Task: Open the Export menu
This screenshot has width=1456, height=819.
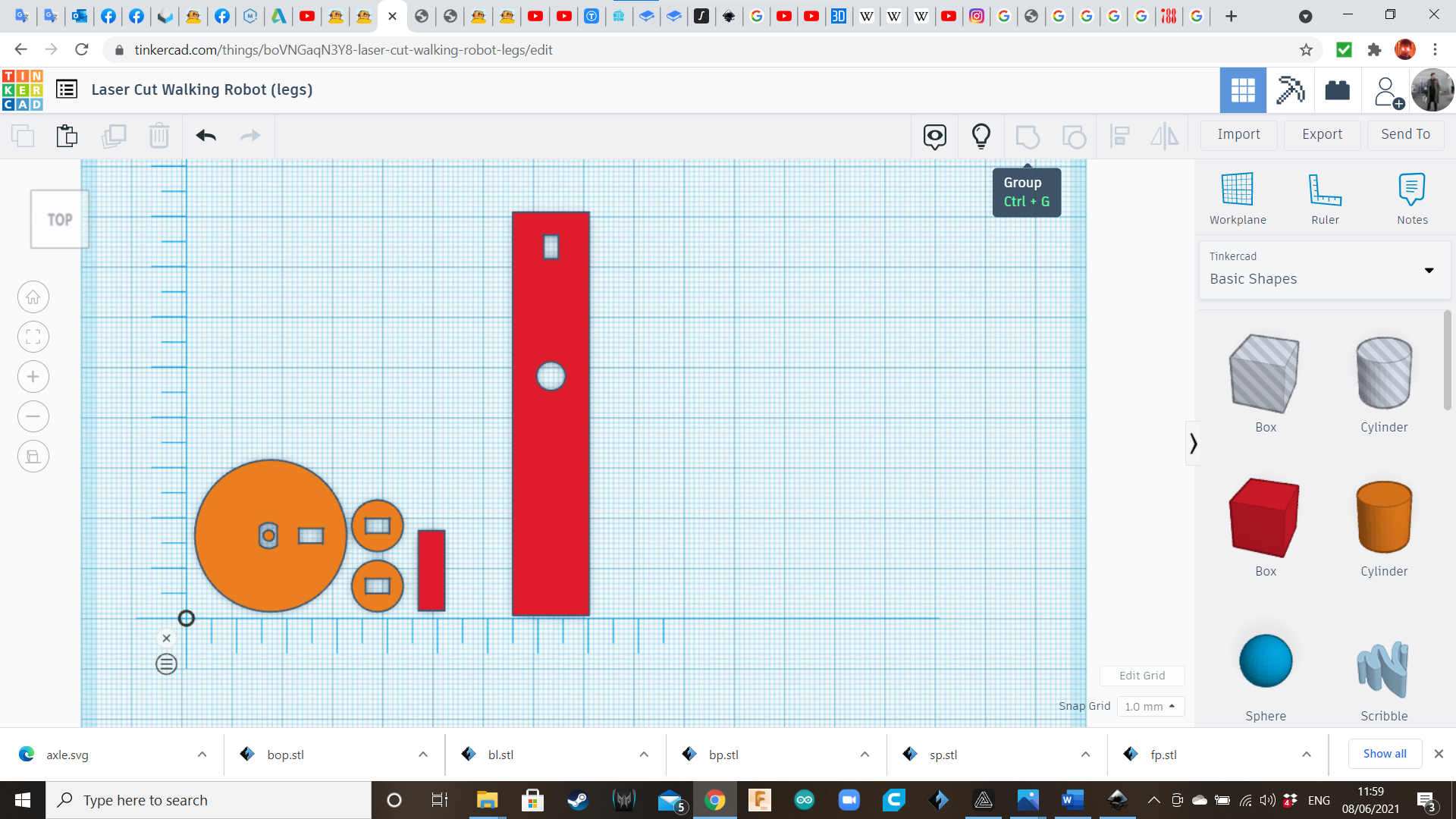Action: tap(1322, 134)
